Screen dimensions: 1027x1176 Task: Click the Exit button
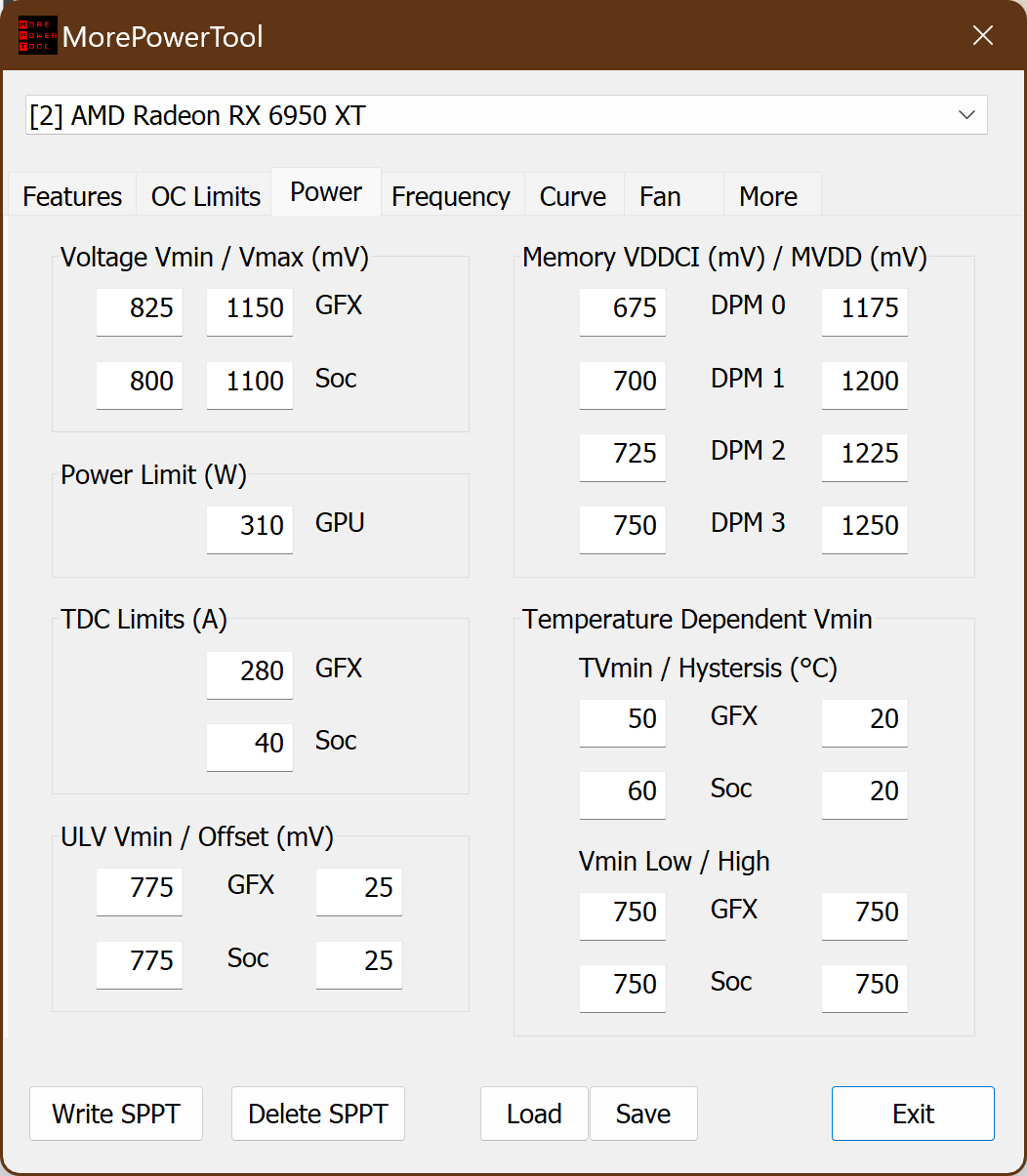tap(913, 1114)
